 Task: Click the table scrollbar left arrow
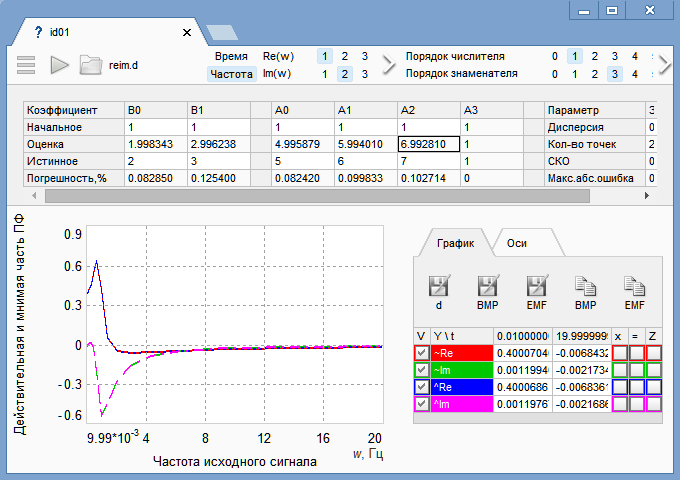[x=34, y=196]
